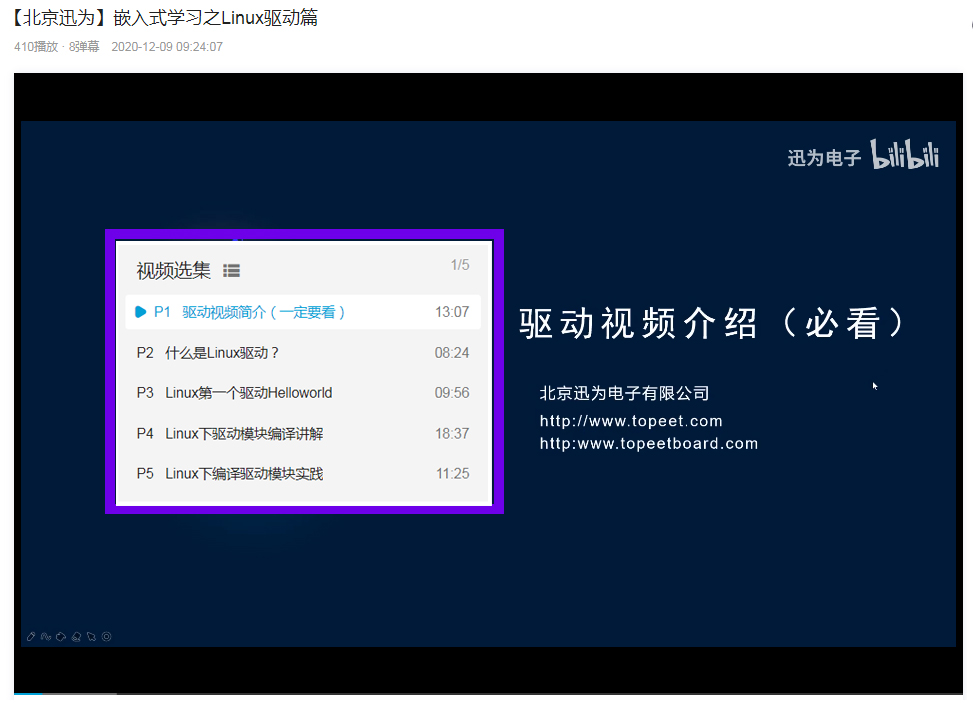Select P3 Linux第一个驱动Helloworld

pyautogui.click(x=250, y=392)
